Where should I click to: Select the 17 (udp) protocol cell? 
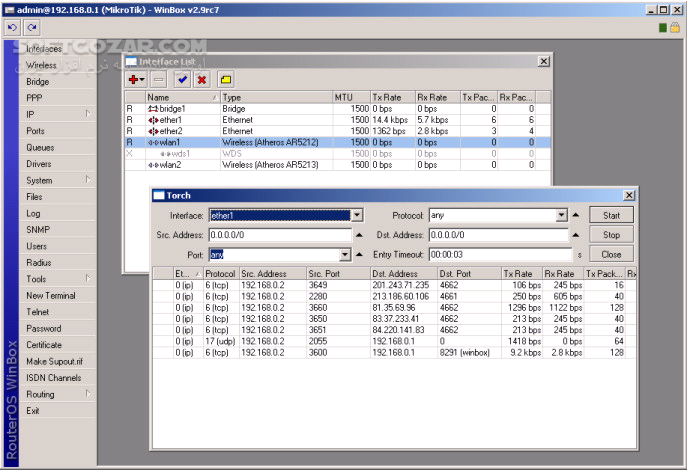click(221, 341)
